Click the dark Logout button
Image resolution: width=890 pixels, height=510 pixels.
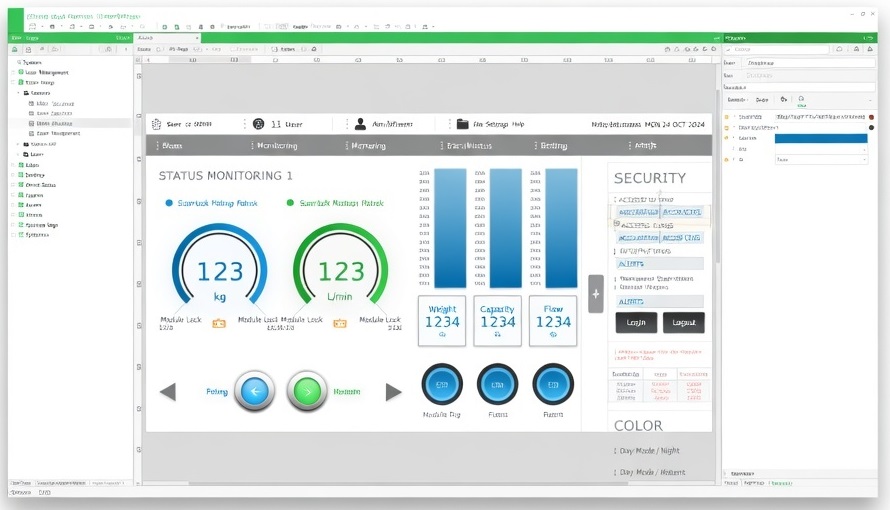[684, 323]
